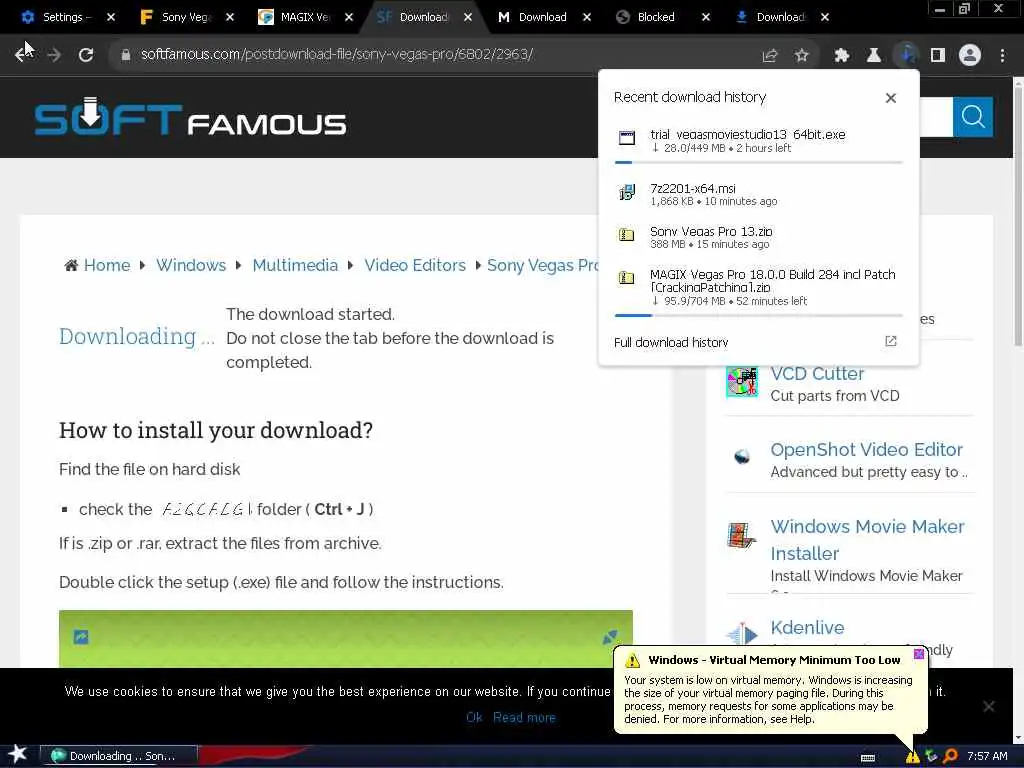Click the 7z2201-x64.msi file icon
The height and width of the screenshot is (768, 1024).
click(626, 193)
